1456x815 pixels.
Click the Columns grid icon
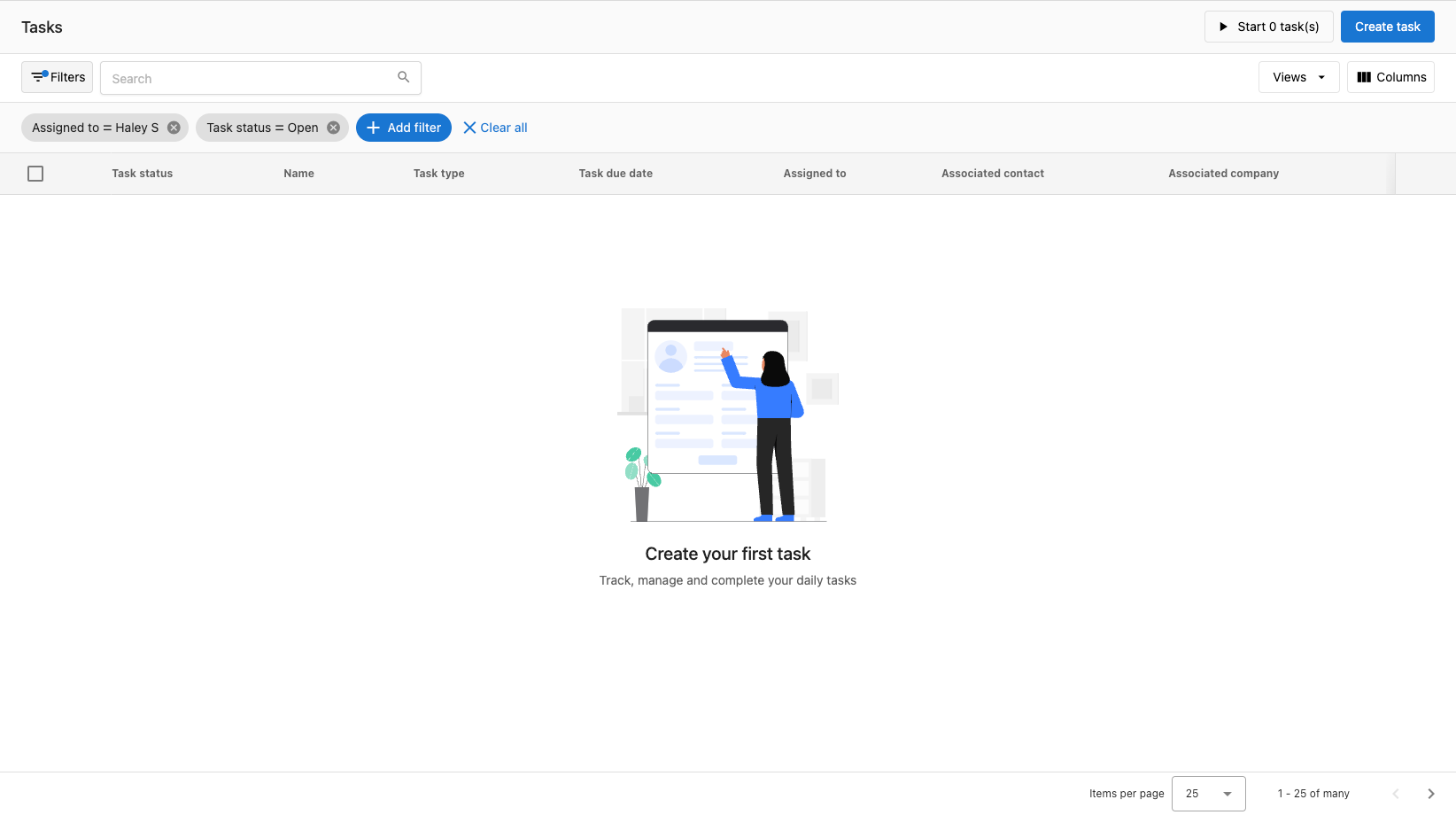pos(1362,77)
